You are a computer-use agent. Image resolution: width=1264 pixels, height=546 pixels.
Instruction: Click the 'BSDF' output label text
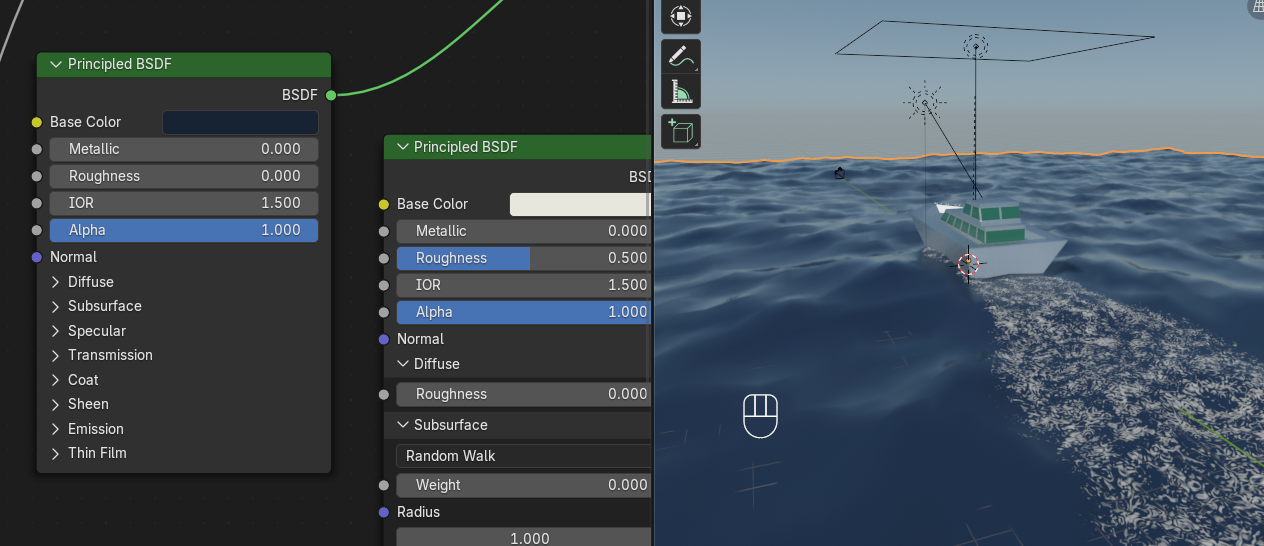(300, 95)
